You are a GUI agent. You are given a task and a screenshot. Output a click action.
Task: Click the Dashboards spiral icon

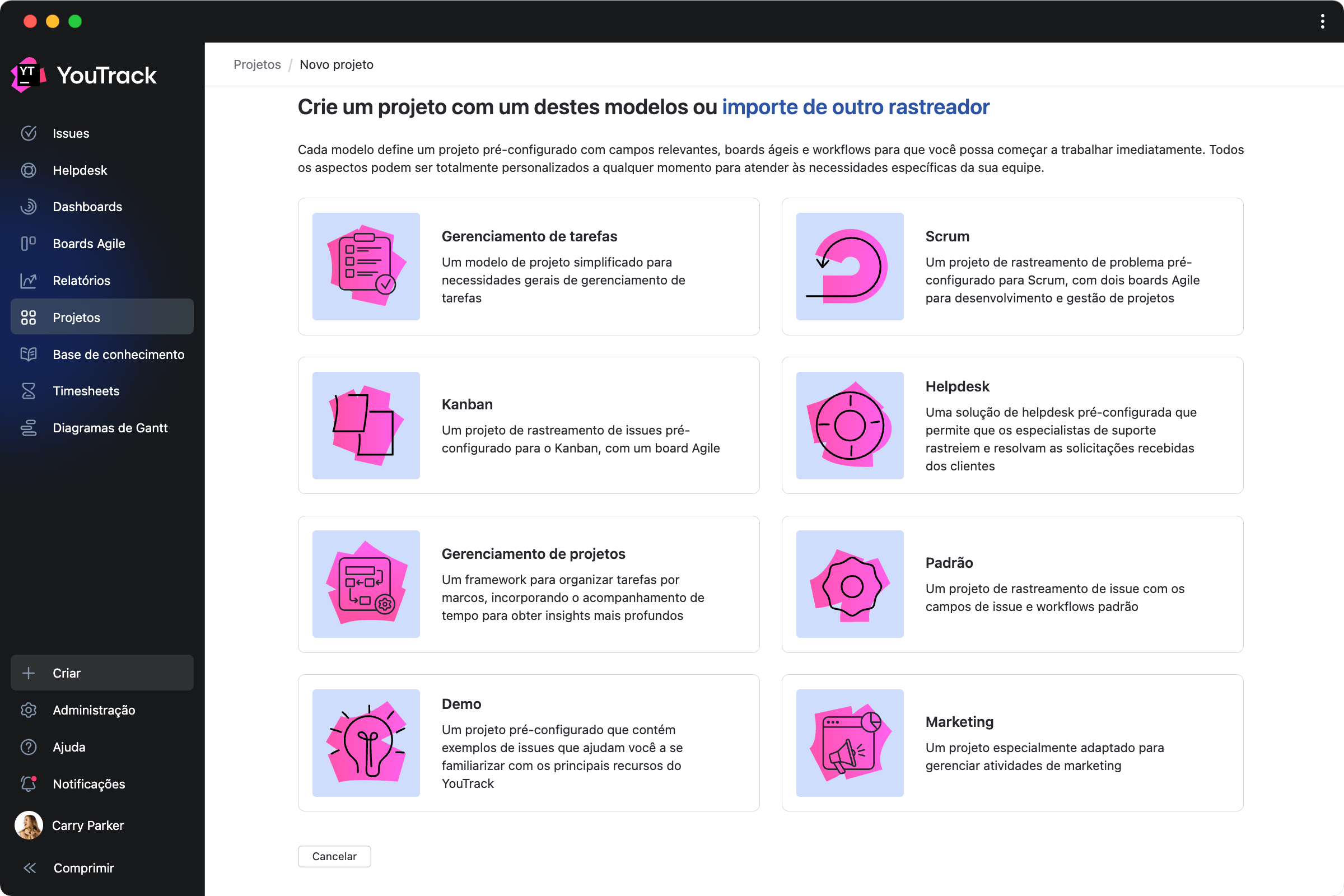click(29, 207)
